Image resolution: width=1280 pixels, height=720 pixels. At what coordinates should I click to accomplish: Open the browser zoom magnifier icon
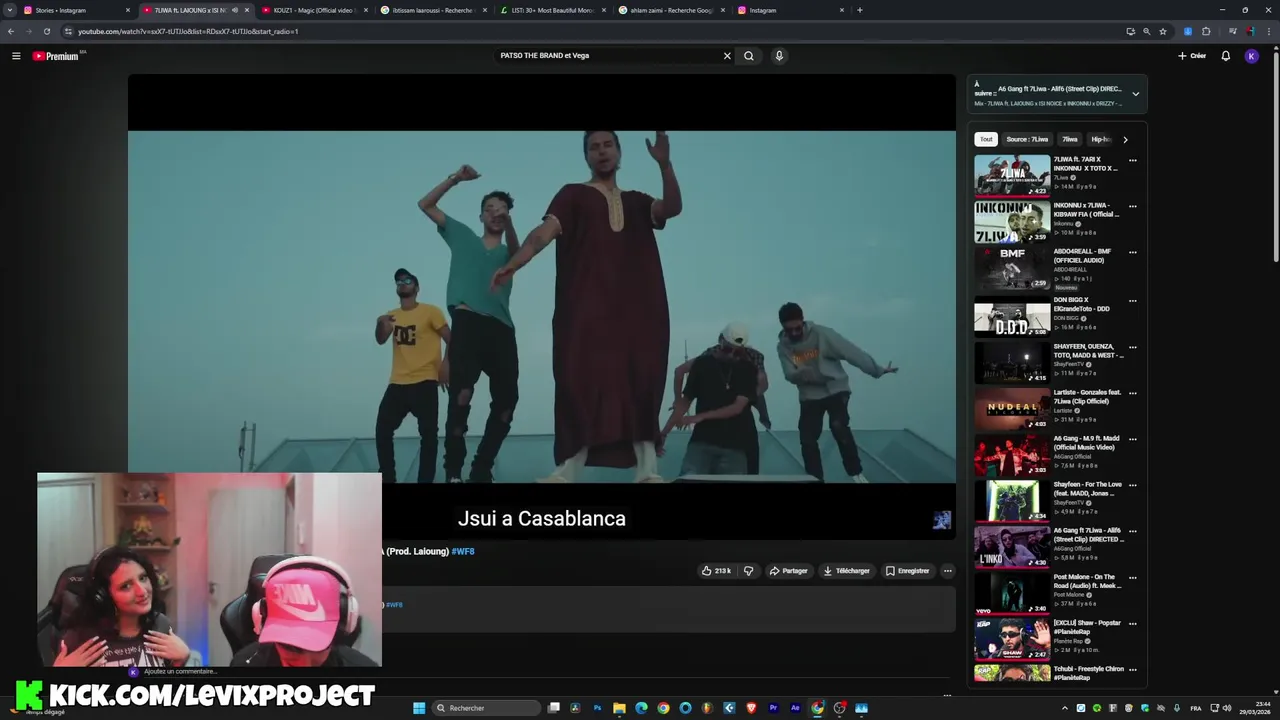pos(1146,31)
